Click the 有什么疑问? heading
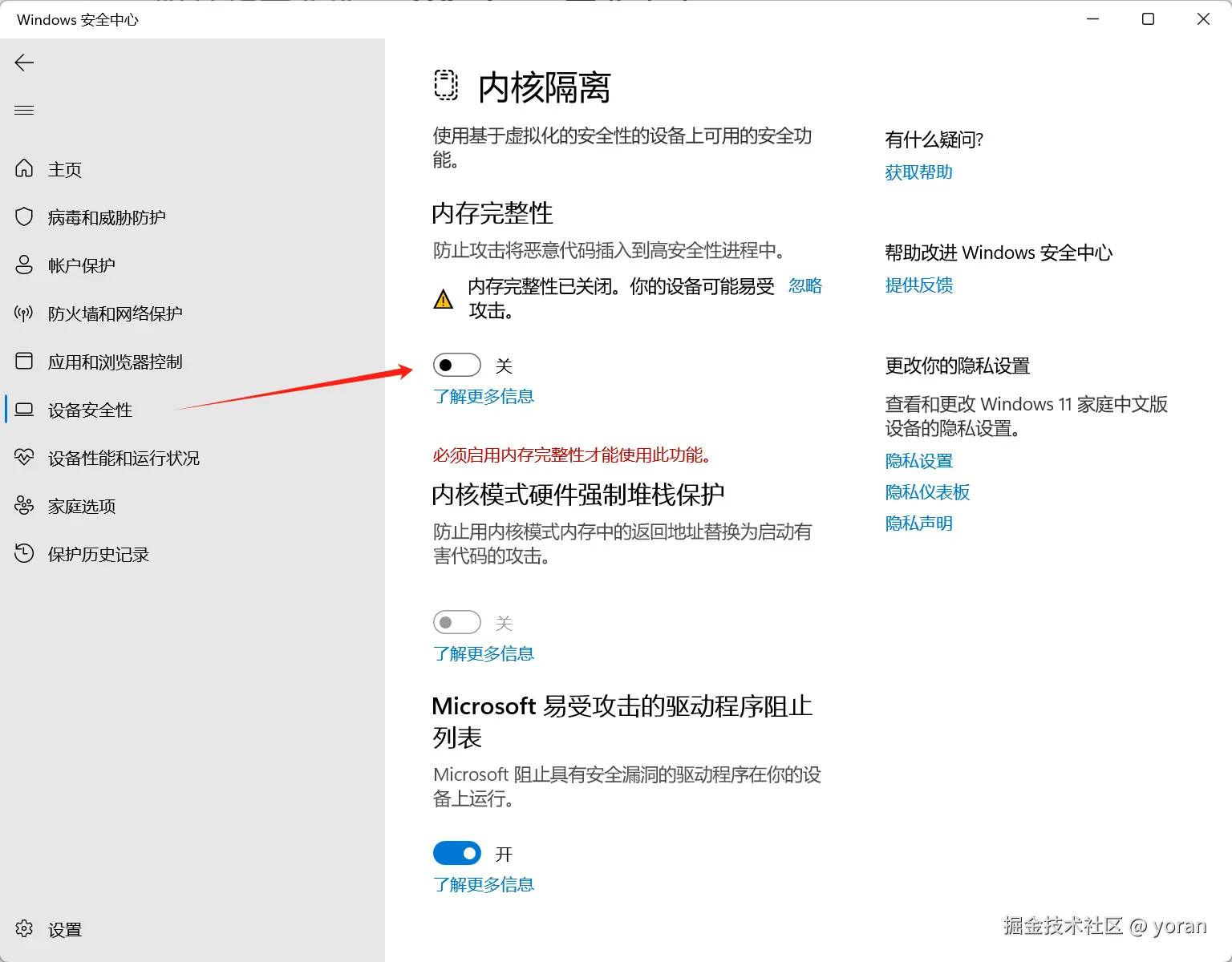 click(x=934, y=139)
